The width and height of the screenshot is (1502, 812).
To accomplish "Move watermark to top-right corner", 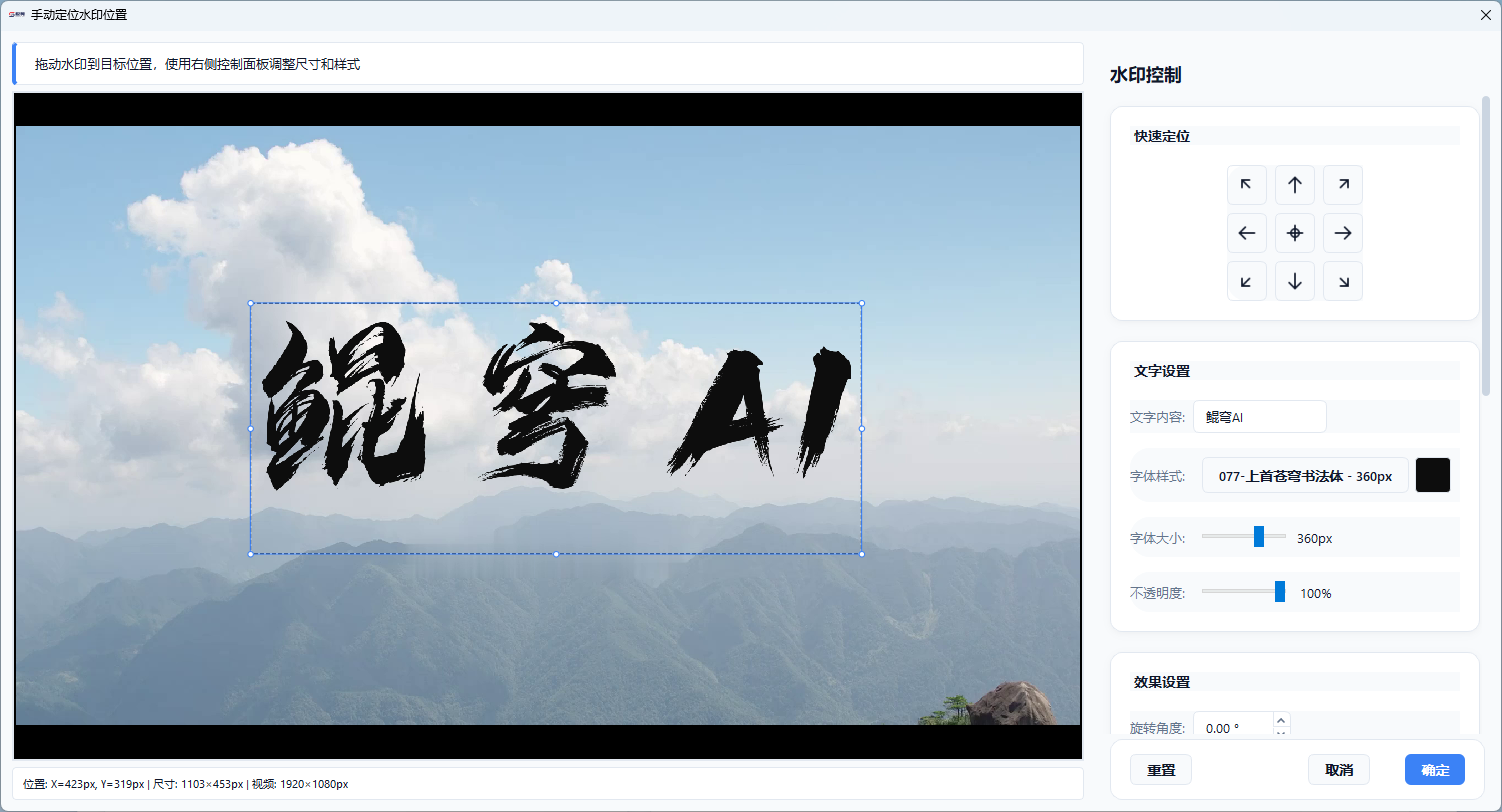I will pyautogui.click(x=1342, y=184).
